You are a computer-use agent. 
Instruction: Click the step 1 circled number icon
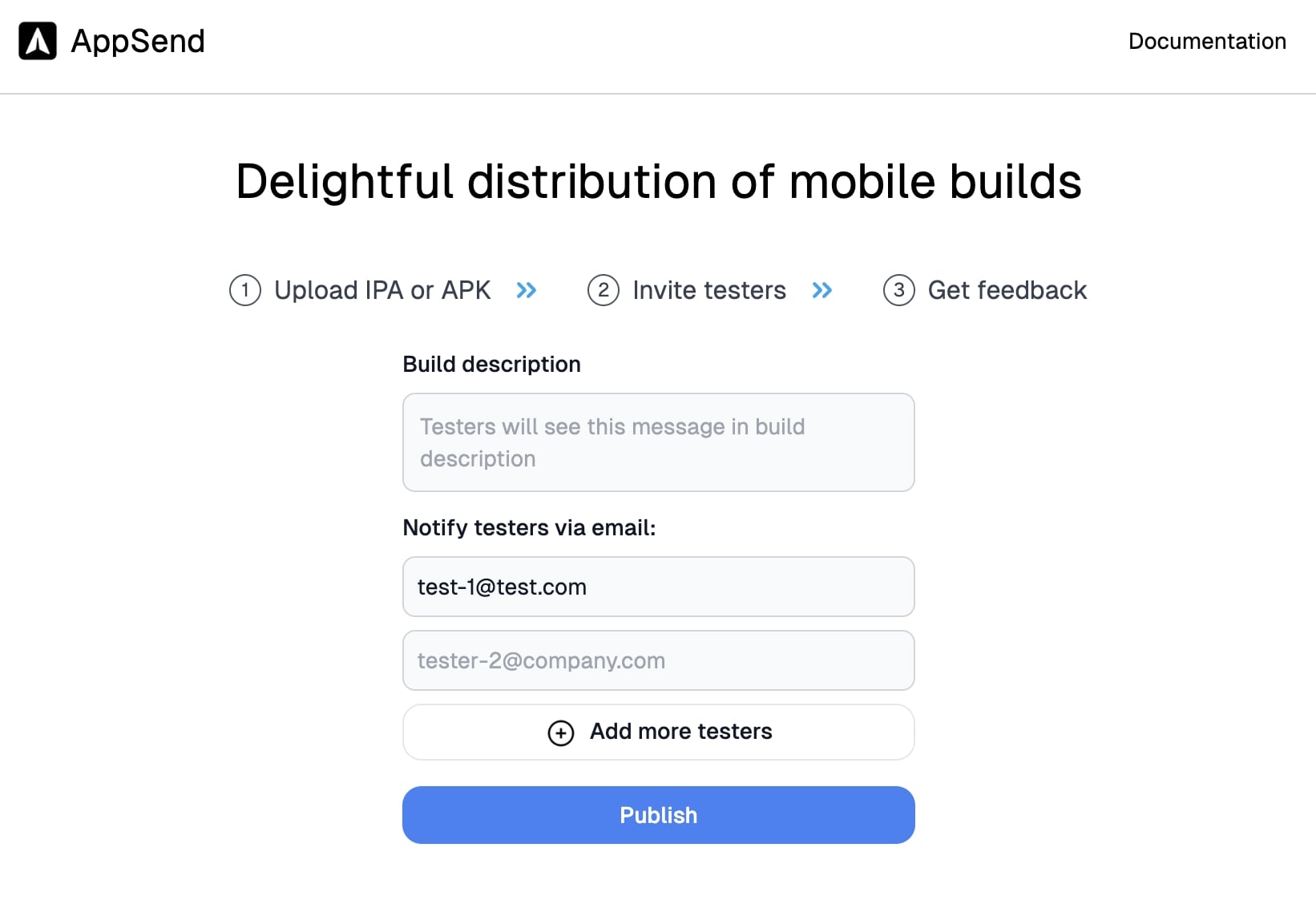coord(245,290)
